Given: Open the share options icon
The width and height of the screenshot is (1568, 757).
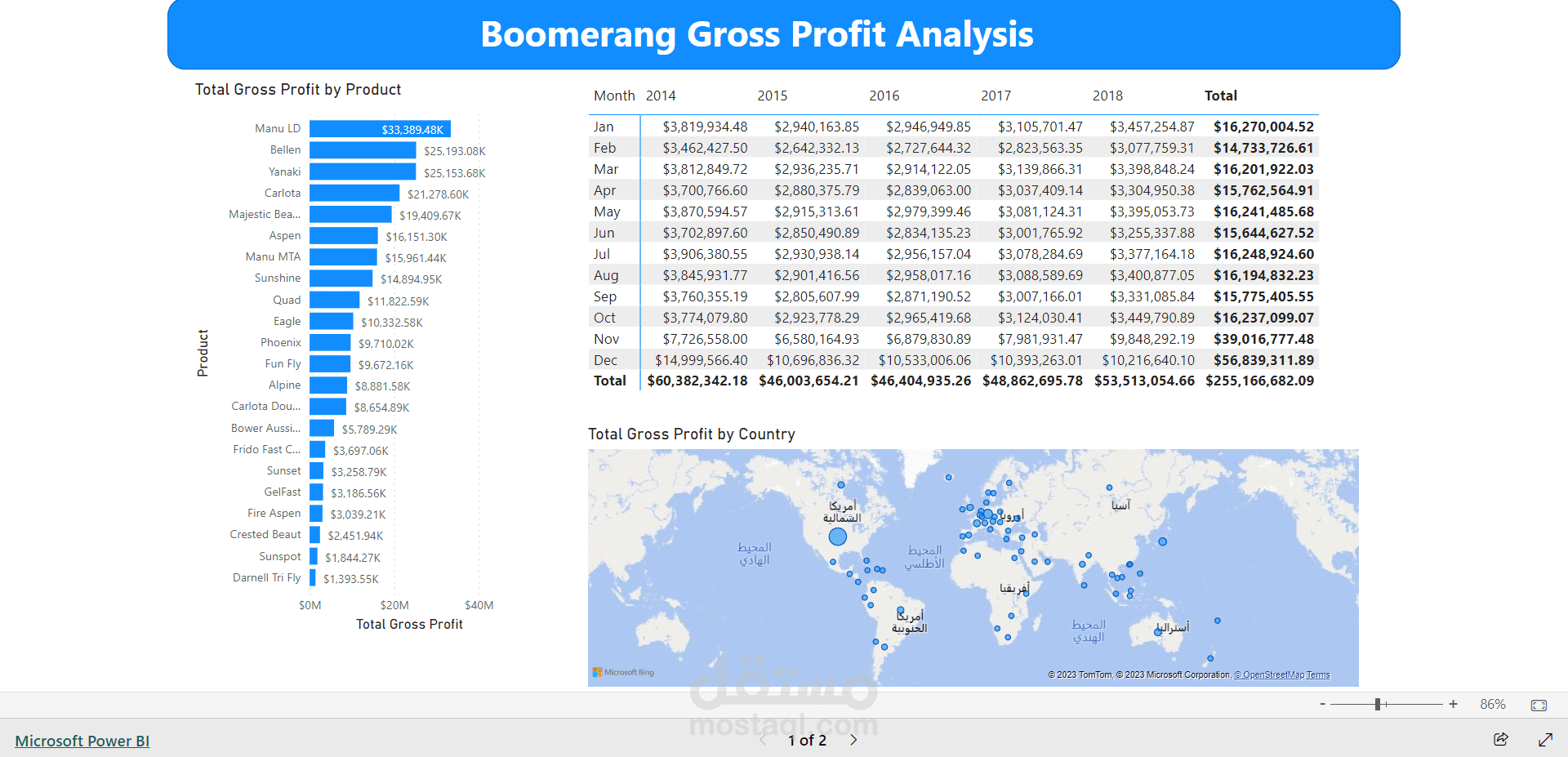Looking at the screenshot, I should coord(1501,740).
